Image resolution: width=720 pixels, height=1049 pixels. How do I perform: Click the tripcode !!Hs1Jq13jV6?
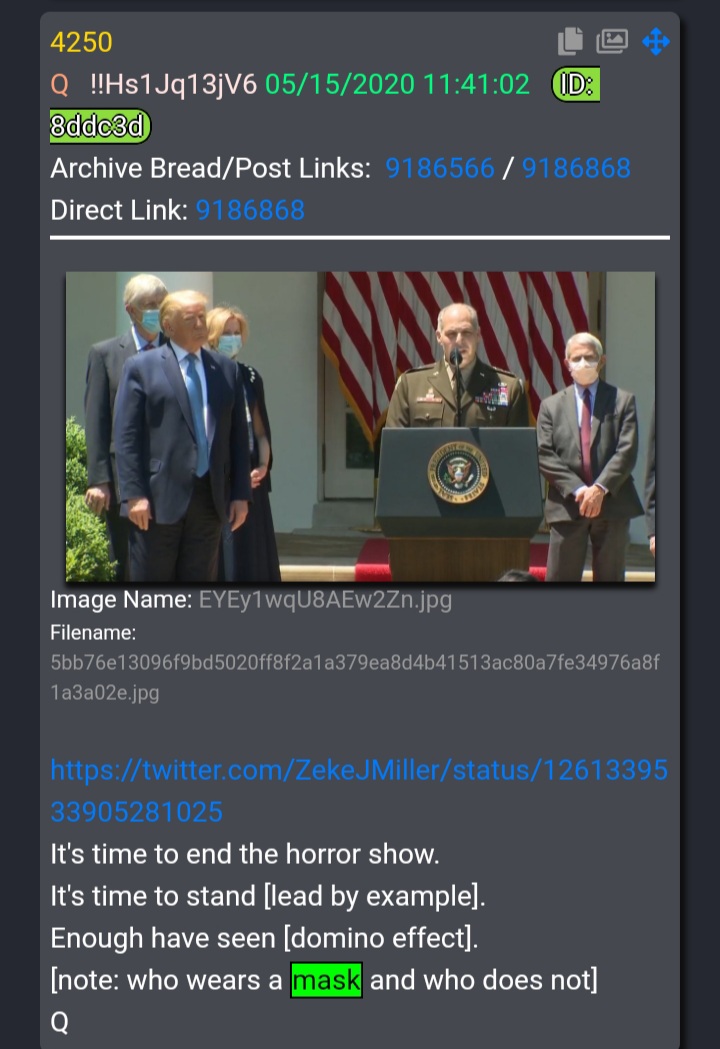point(173,84)
